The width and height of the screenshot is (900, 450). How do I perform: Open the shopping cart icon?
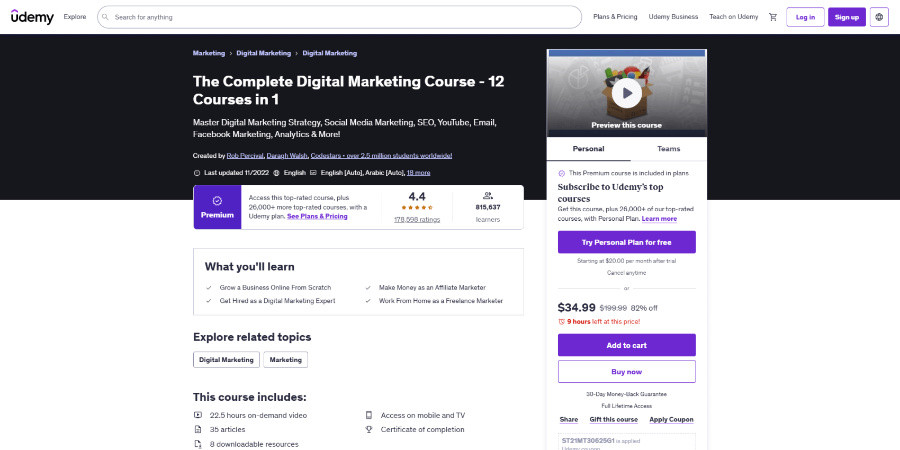773,17
